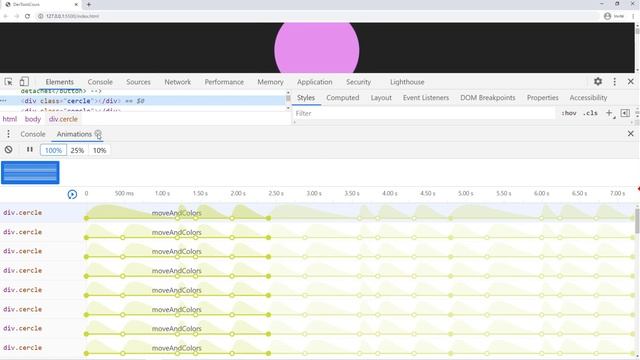The image size is (640, 360).
Task: Switch to the Memory tab
Action: pos(270,82)
